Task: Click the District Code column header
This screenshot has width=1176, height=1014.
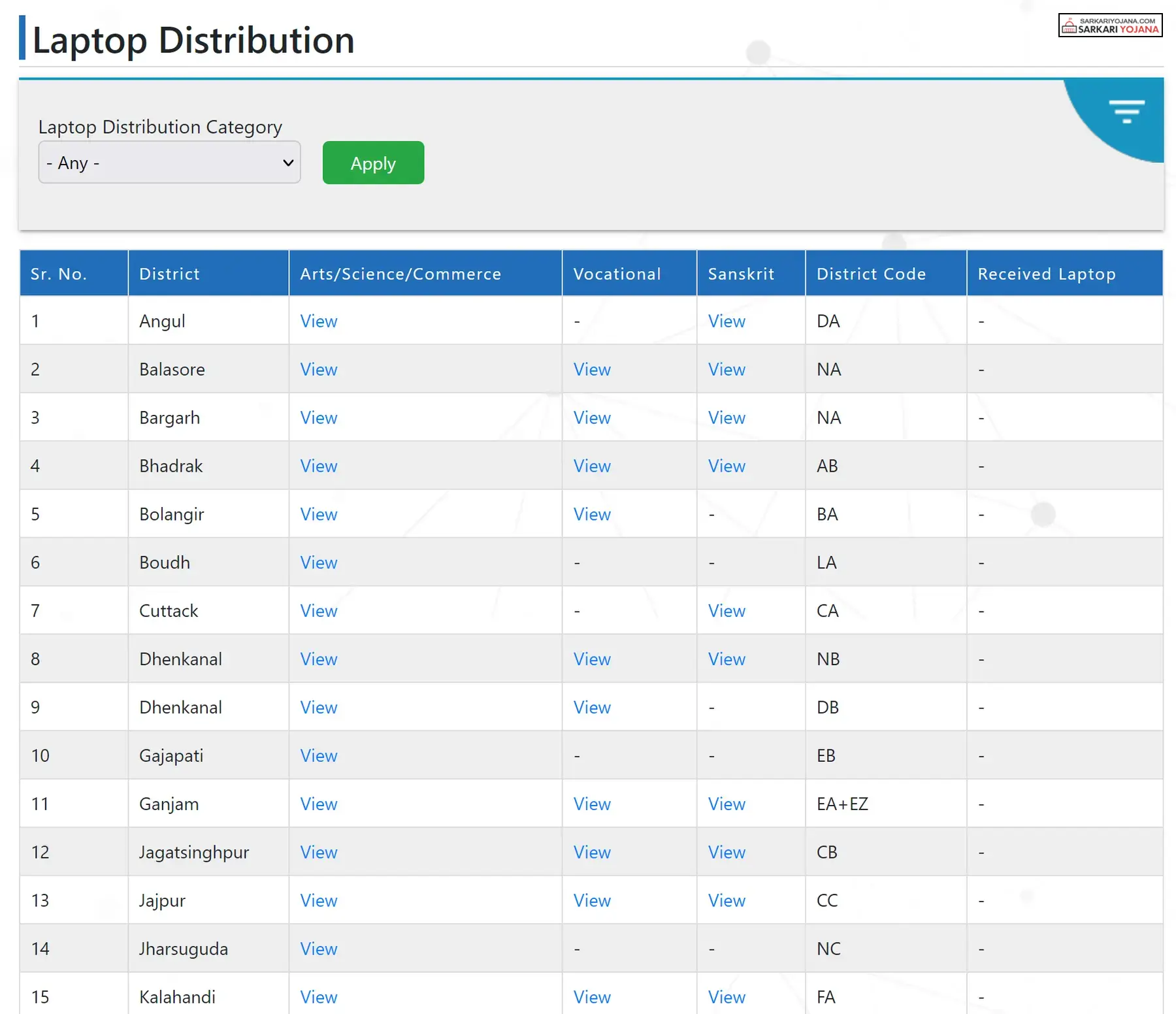Action: point(871,273)
